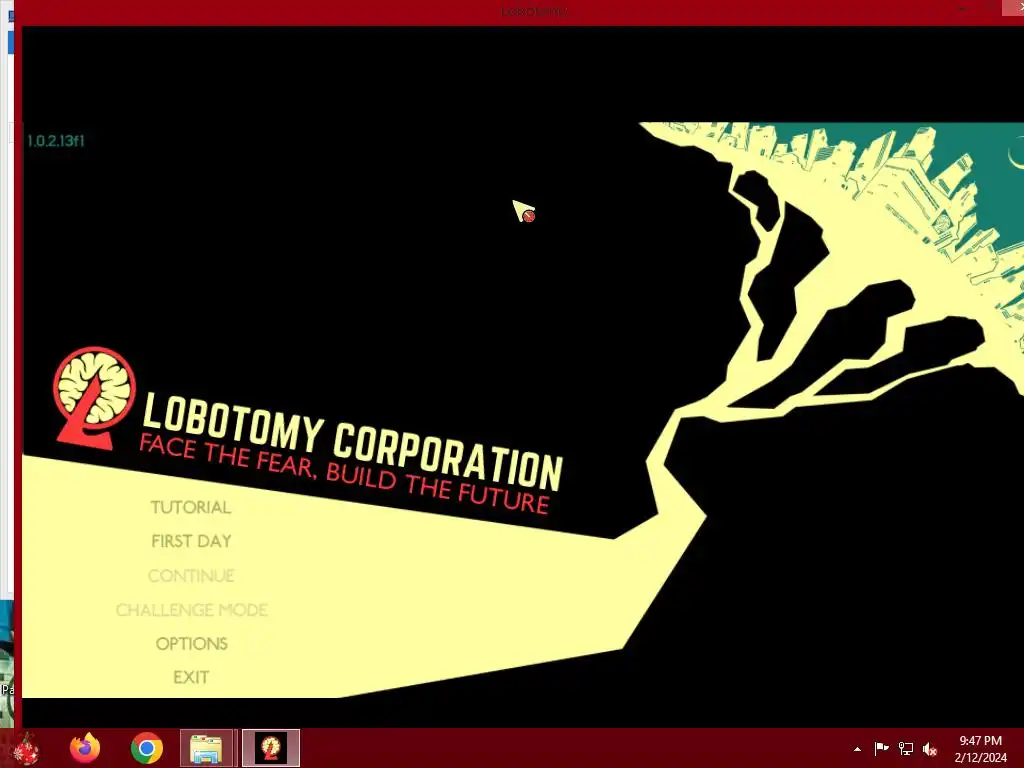Open Action Center flag icon
The height and width of the screenshot is (768, 1024).
coord(881,748)
